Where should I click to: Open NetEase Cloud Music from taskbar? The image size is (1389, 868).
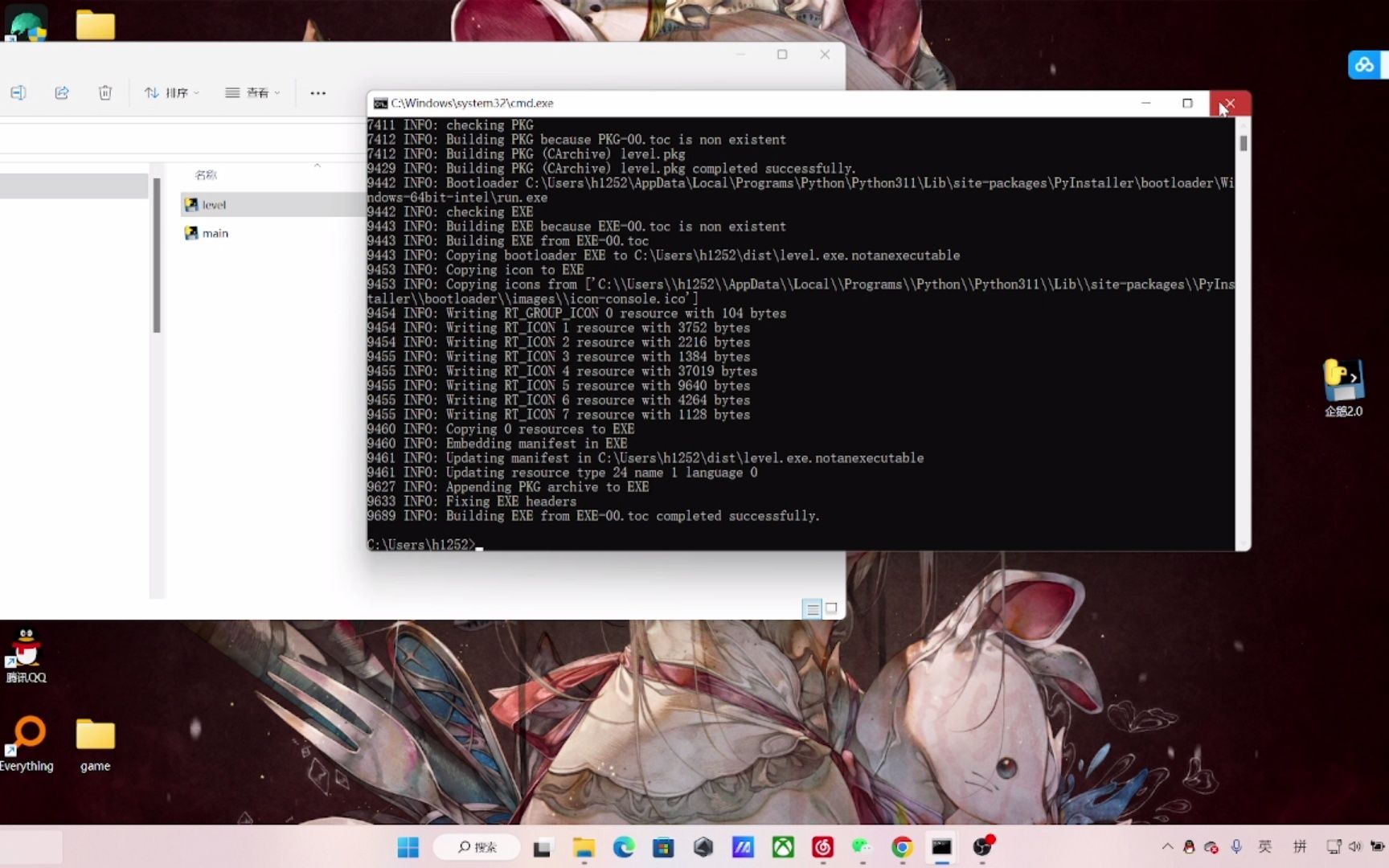pos(822,847)
